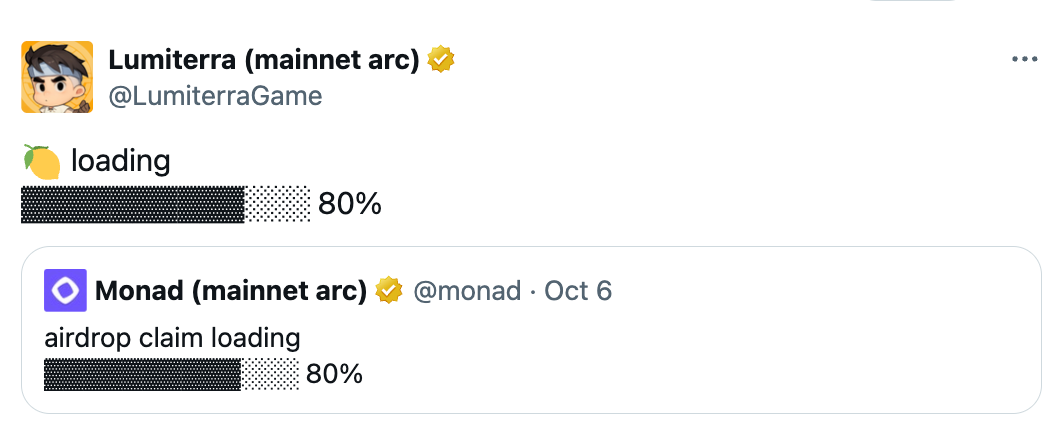Click the unfilled end of the main tweet's loading bar
Screen dimensions: 1062x432
point(278,204)
